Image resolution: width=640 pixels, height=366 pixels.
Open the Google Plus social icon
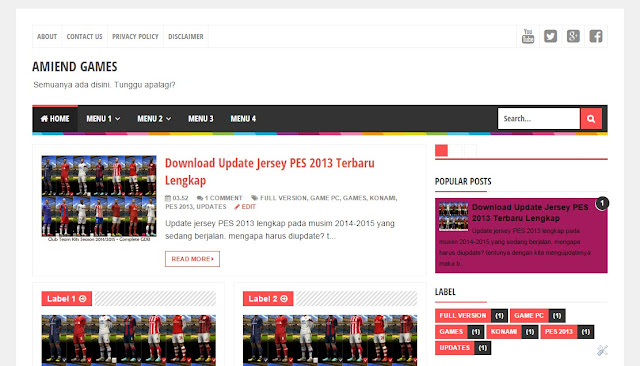[573, 36]
